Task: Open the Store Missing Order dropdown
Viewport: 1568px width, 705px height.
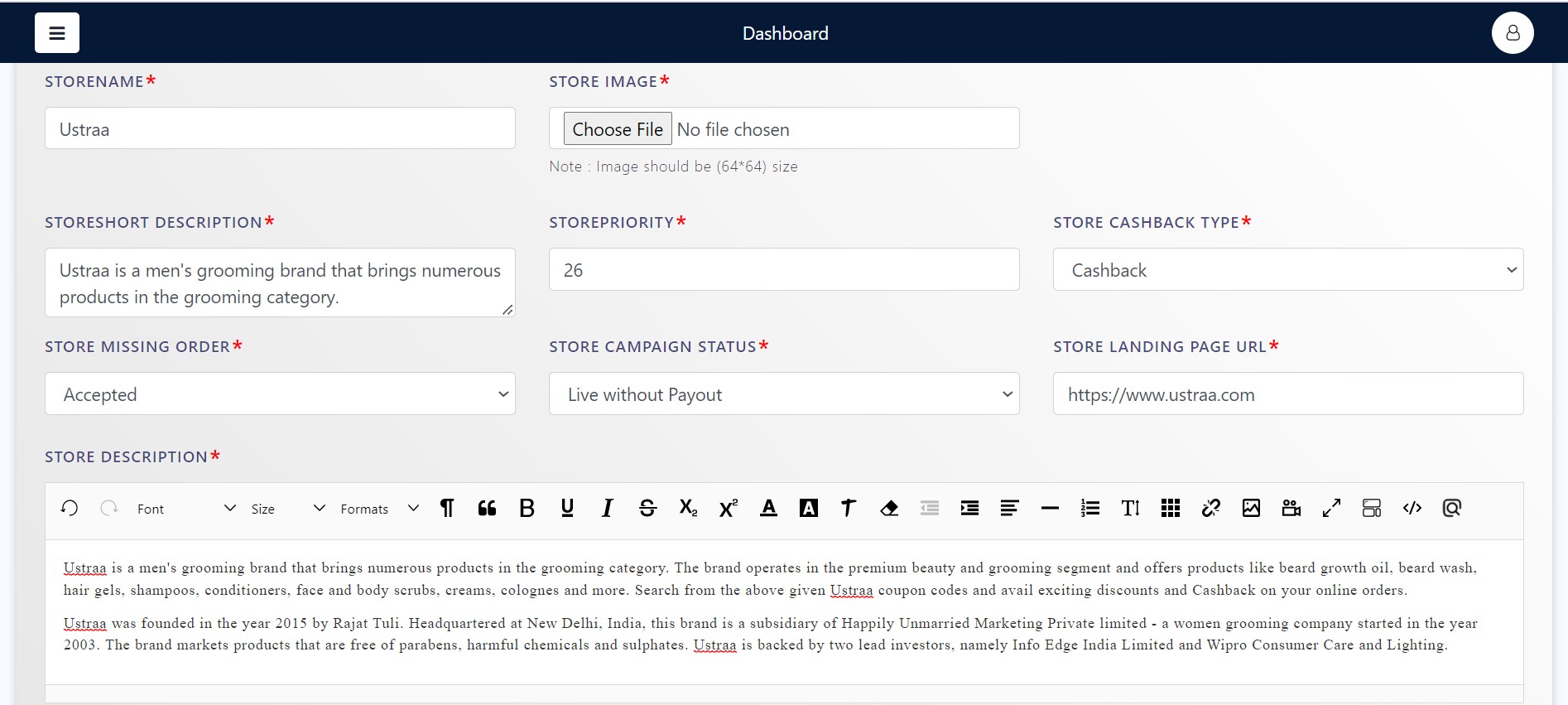Action: pos(280,394)
